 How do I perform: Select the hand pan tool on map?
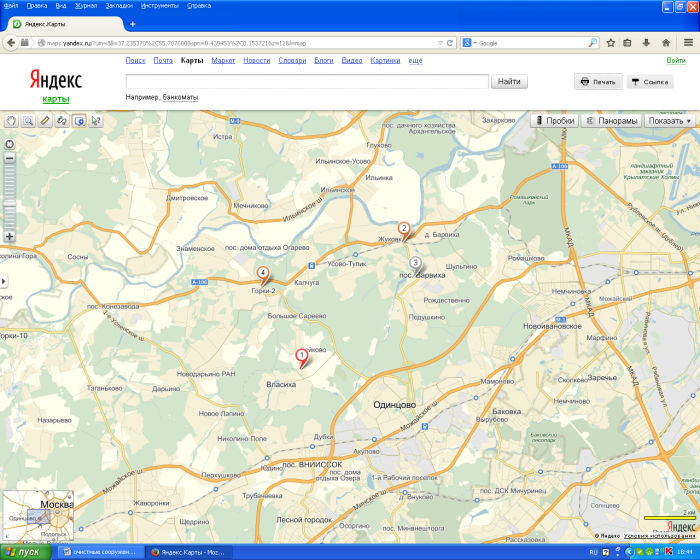click(x=11, y=121)
